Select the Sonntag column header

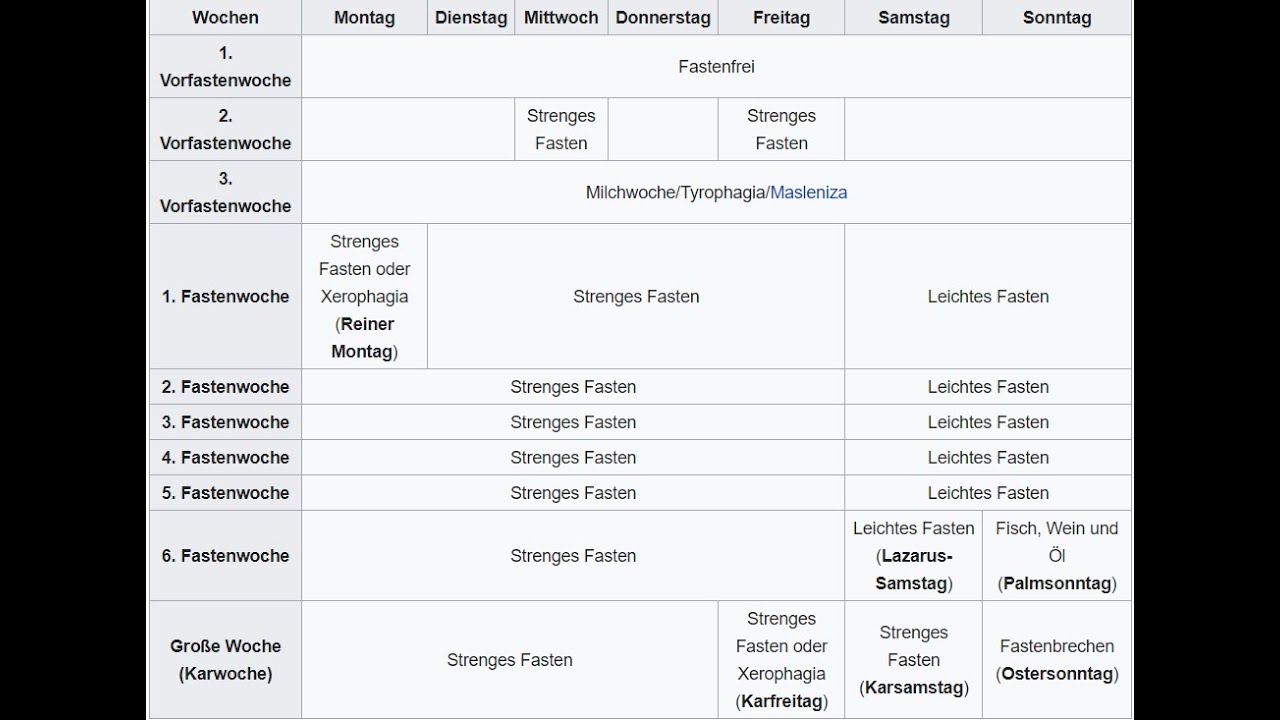click(1057, 17)
